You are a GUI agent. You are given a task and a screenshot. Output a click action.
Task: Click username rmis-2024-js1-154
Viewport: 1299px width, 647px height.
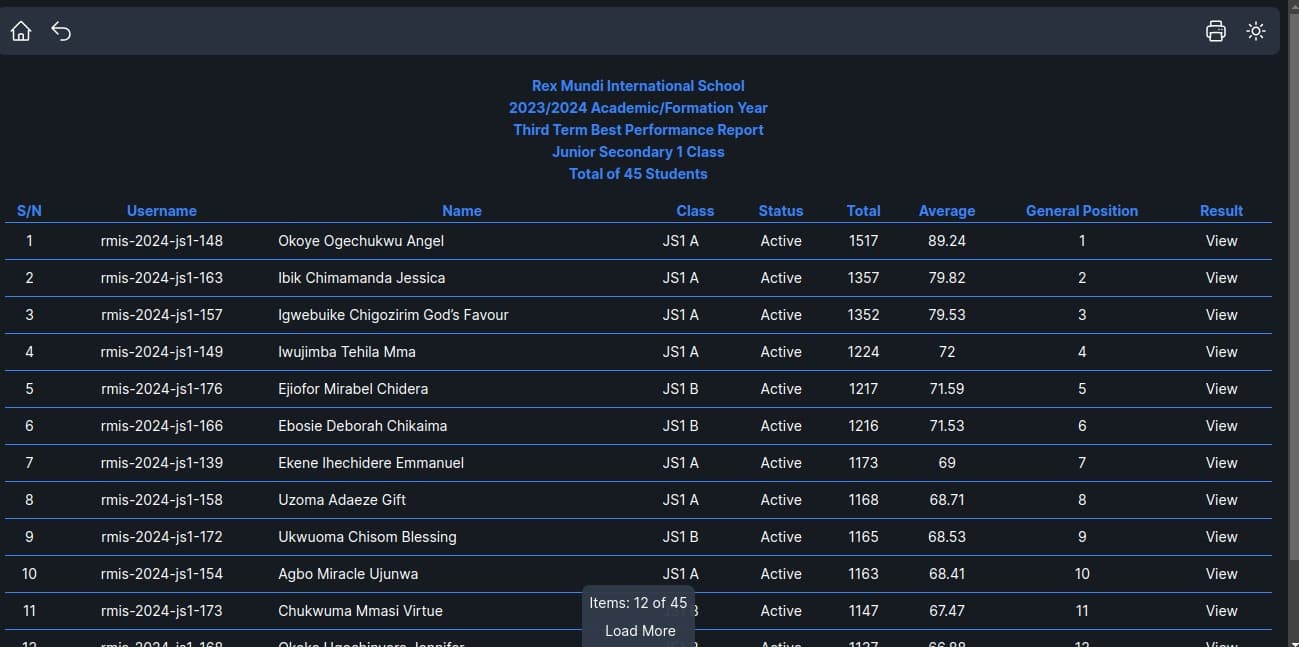tap(162, 574)
